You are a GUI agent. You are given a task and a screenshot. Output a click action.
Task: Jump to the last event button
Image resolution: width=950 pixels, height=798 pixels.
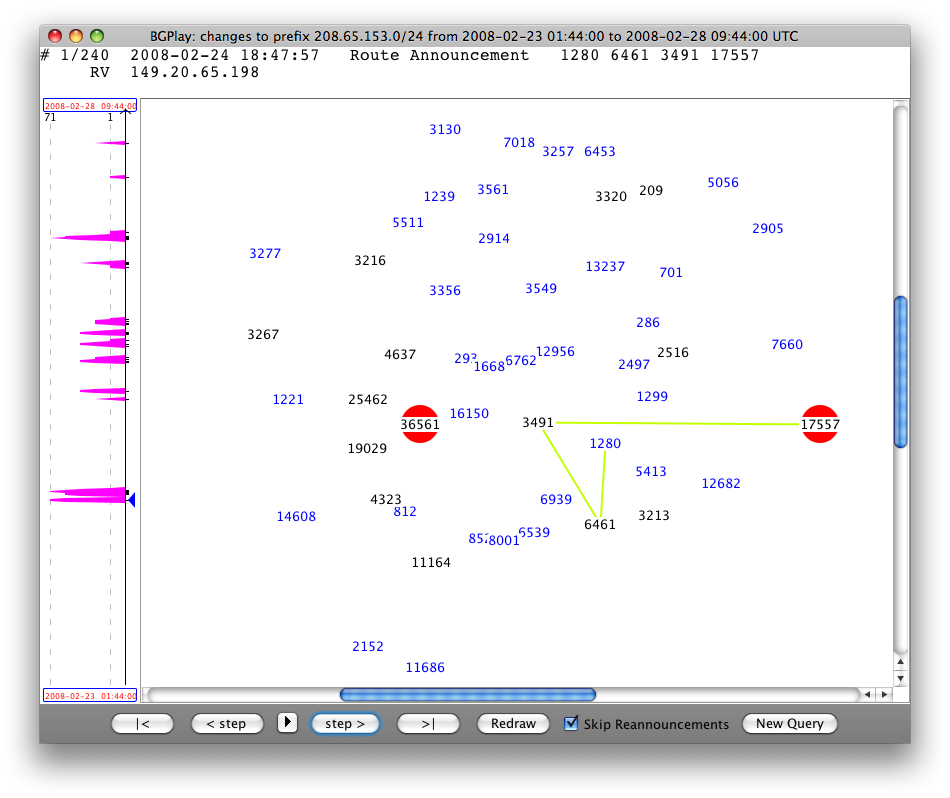428,723
